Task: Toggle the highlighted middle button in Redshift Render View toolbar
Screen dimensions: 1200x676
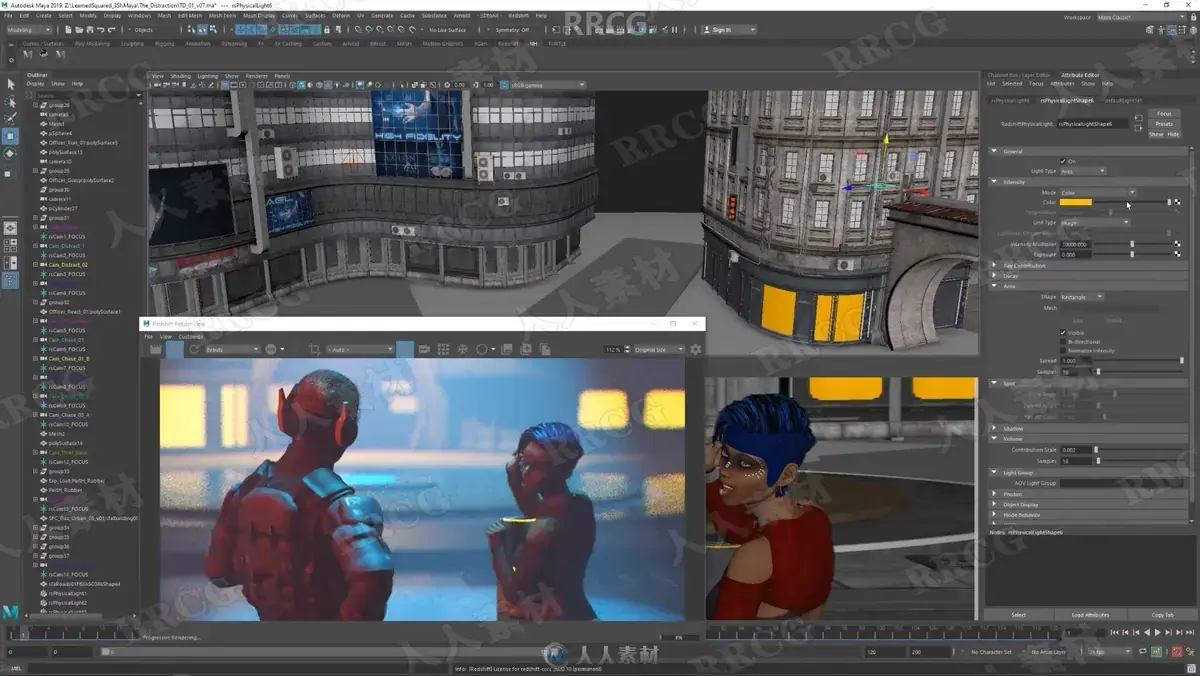Action: click(405, 350)
